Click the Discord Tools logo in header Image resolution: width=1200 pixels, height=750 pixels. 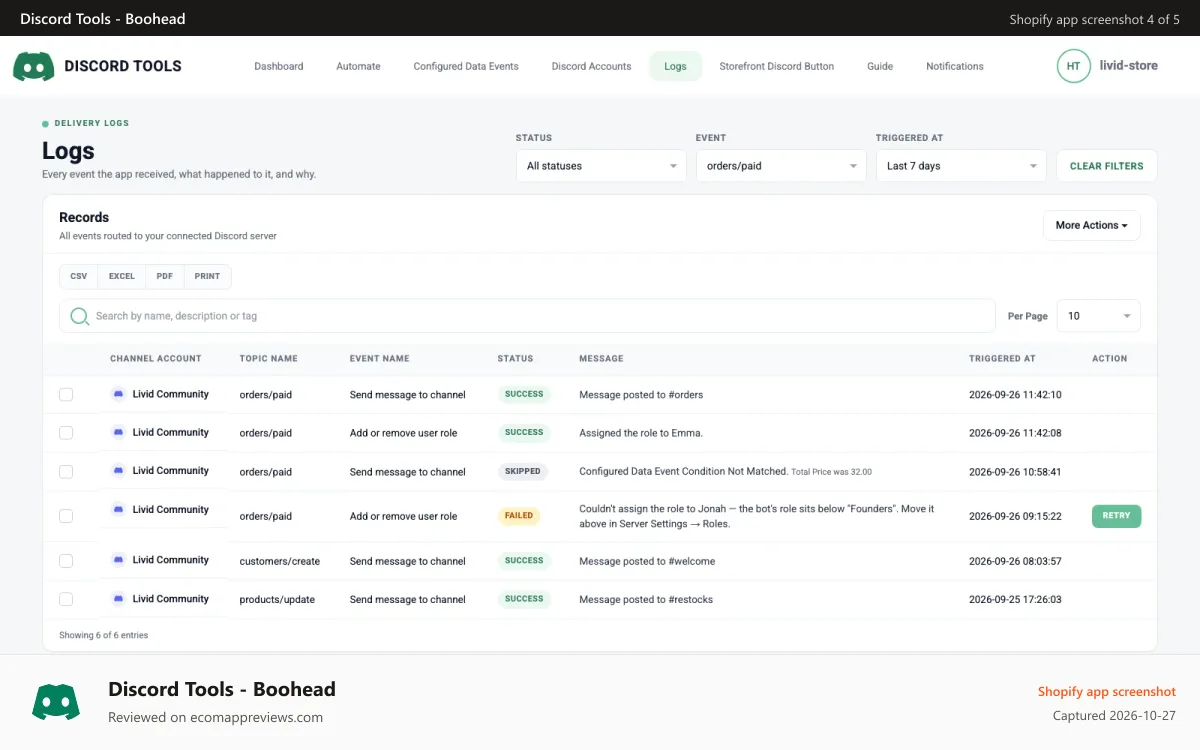pyautogui.click(x=34, y=66)
